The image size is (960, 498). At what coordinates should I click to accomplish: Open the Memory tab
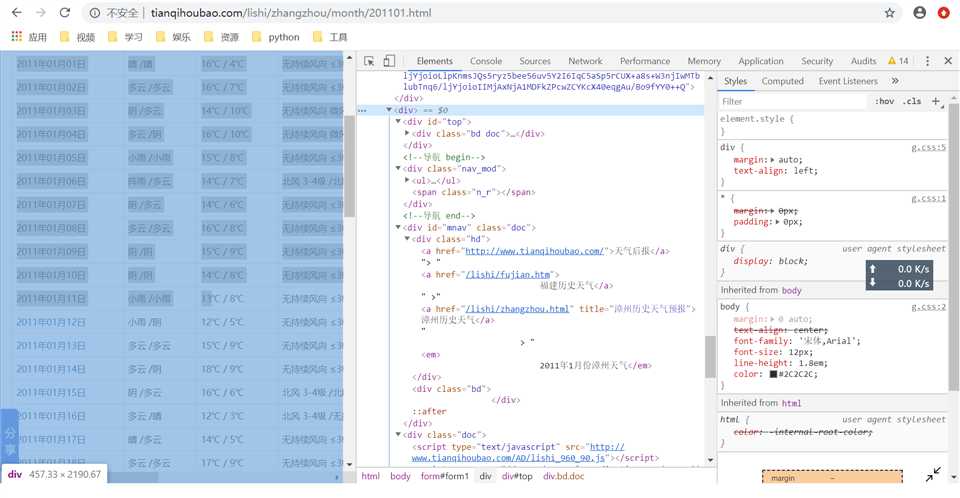703,61
